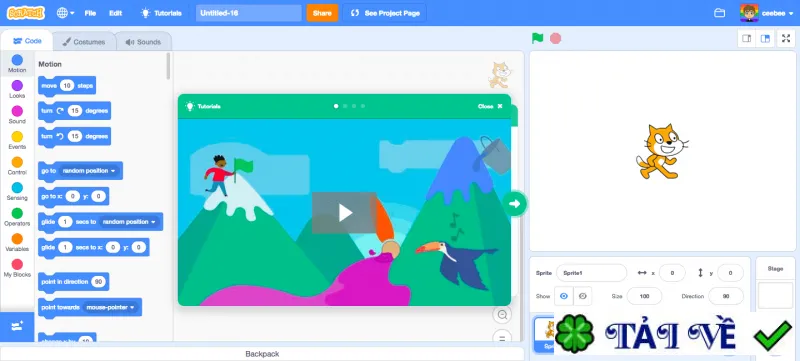The height and width of the screenshot is (361, 800).
Task: Play the tutorial video
Action: point(344,213)
